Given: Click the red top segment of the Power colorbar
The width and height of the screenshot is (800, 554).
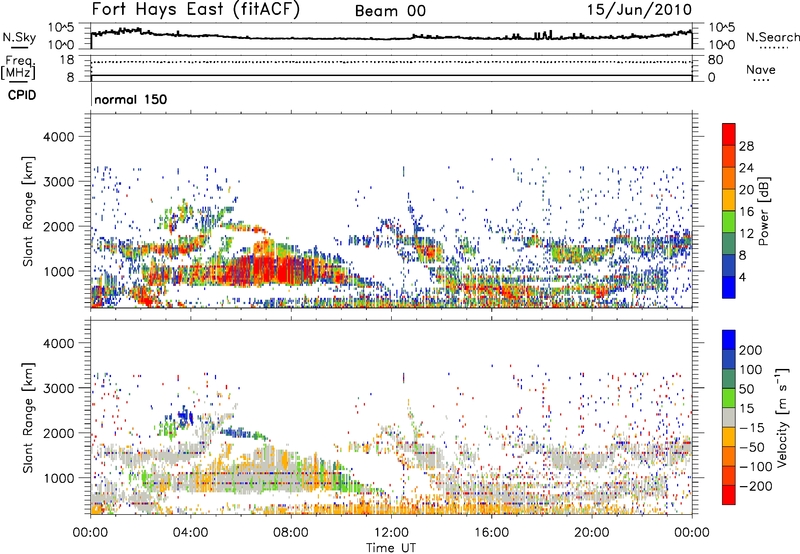Looking at the screenshot, I should (x=729, y=134).
